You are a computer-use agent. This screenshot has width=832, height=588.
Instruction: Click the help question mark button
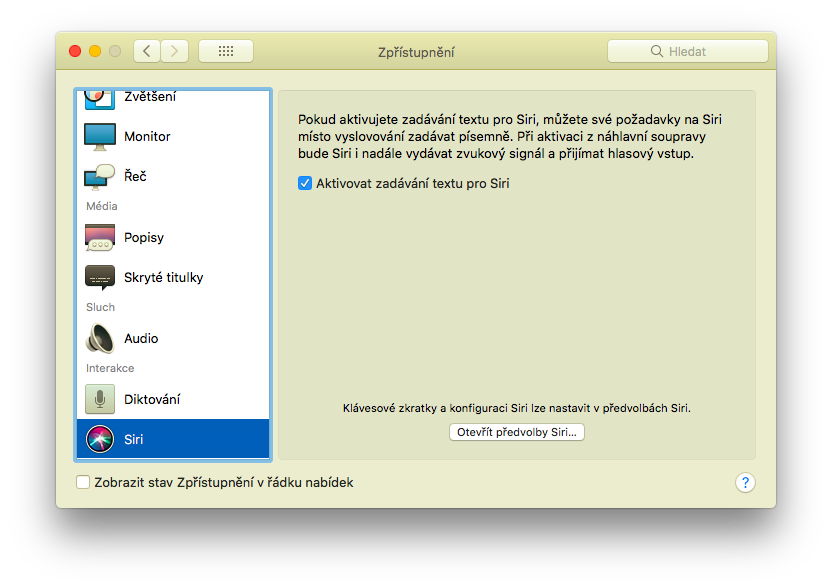pyautogui.click(x=745, y=483)
